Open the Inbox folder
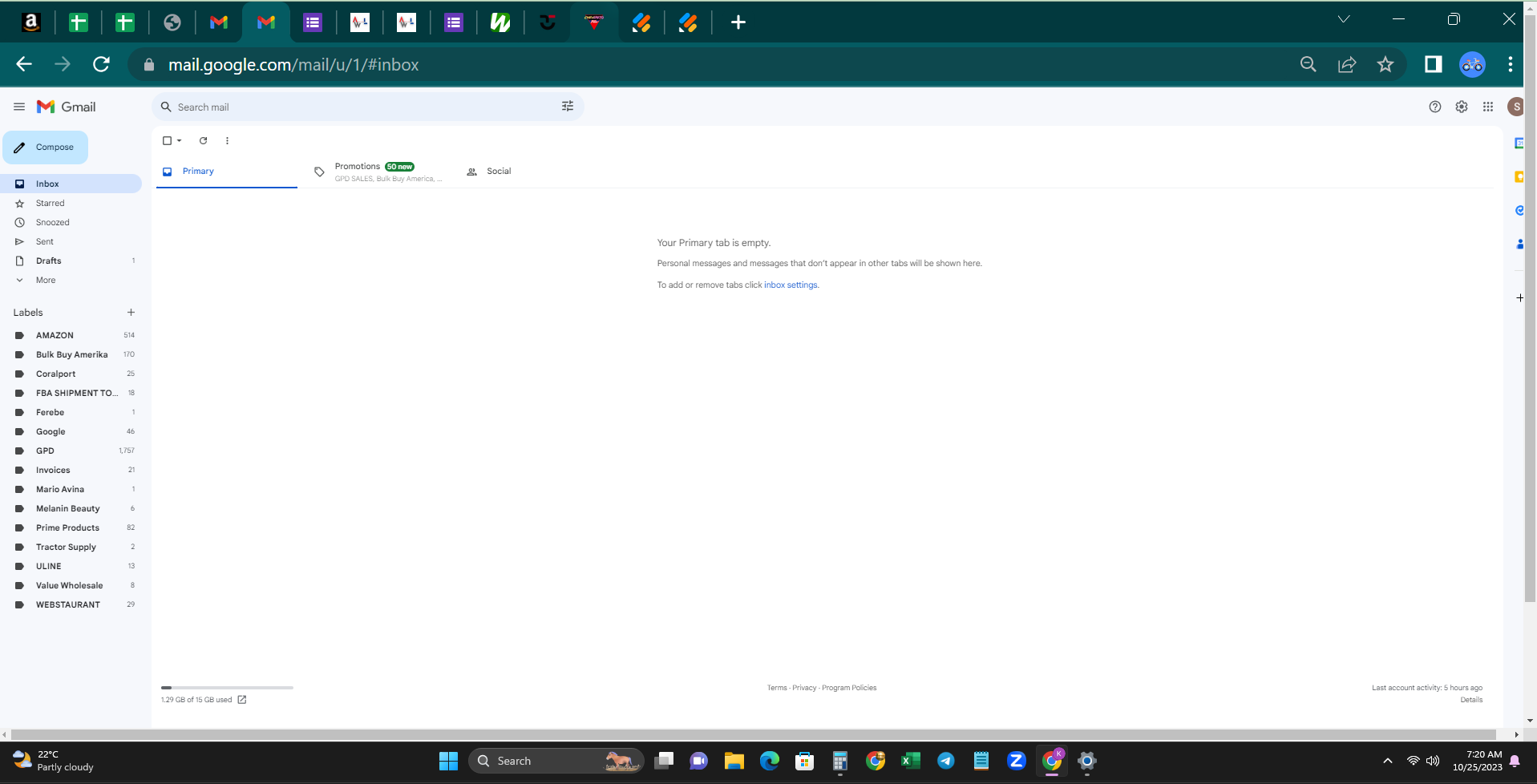Image resolution: width=1537 pixels, height=784 pixels. [71, 184]
